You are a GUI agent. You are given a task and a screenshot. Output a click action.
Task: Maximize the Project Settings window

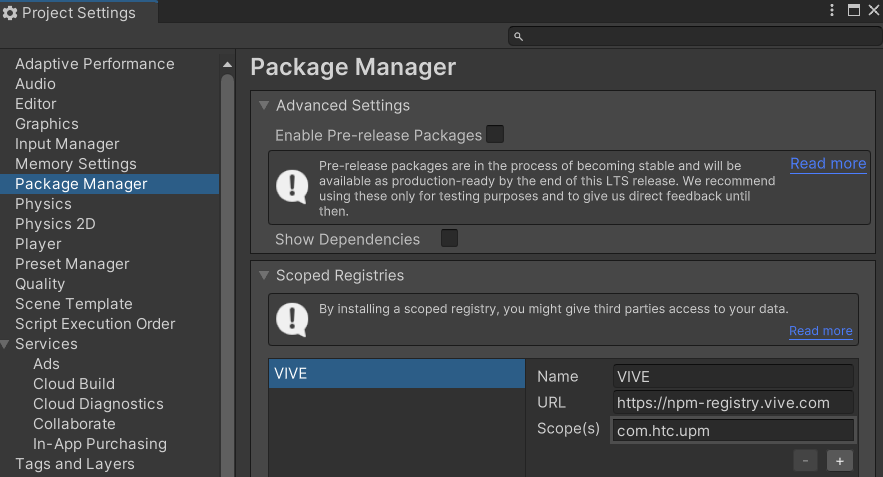click(853, 11)
